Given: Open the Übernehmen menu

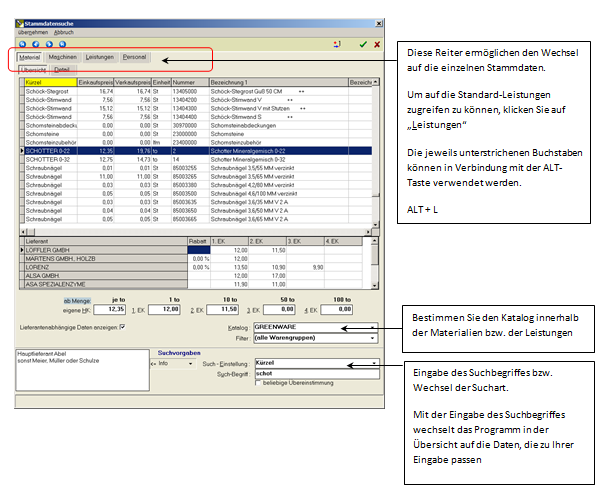Looking at the screenshot, I should (33, 32).
